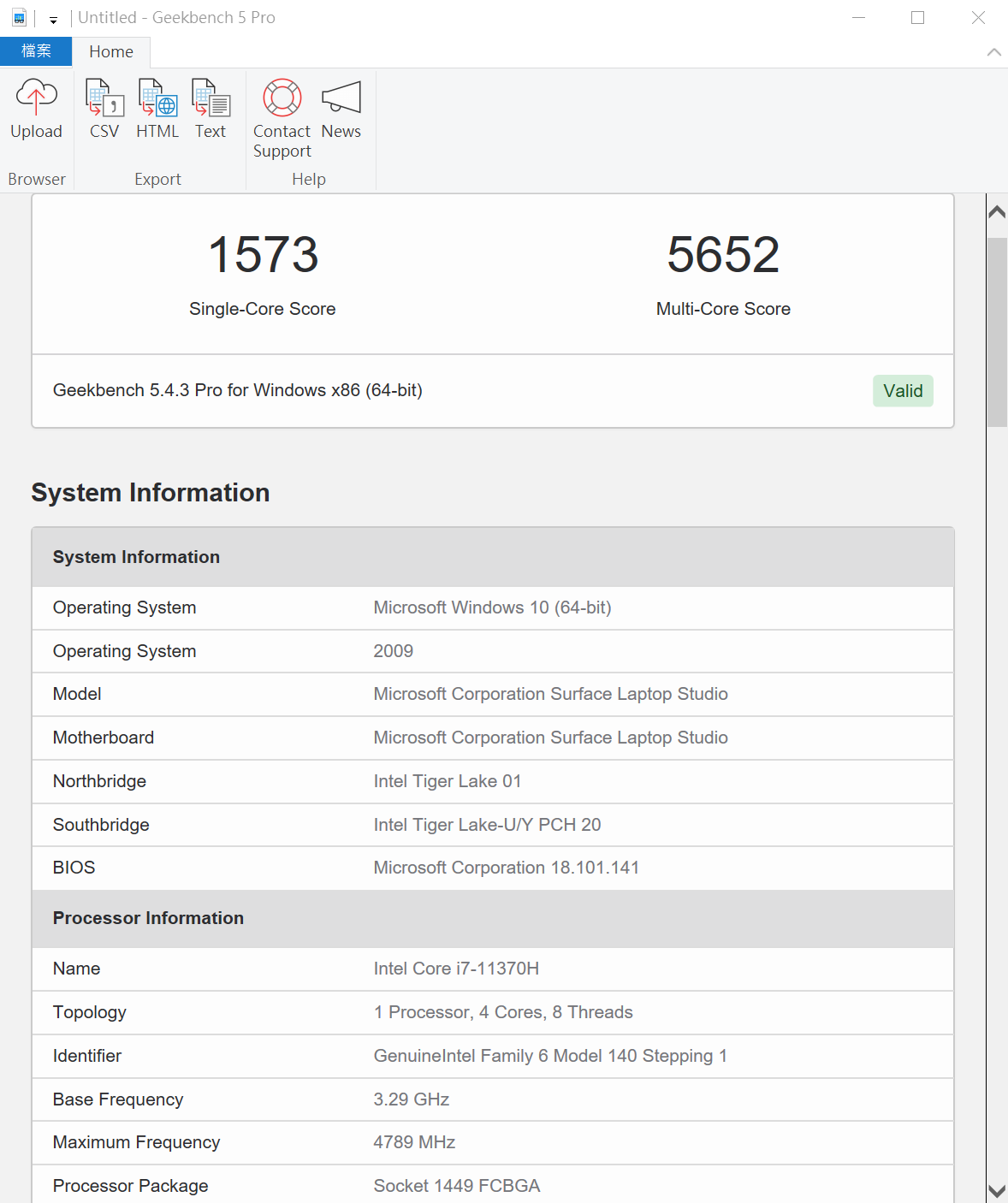Export results as Text file
1008x1203 pixels.
click(x=210, y=98)
